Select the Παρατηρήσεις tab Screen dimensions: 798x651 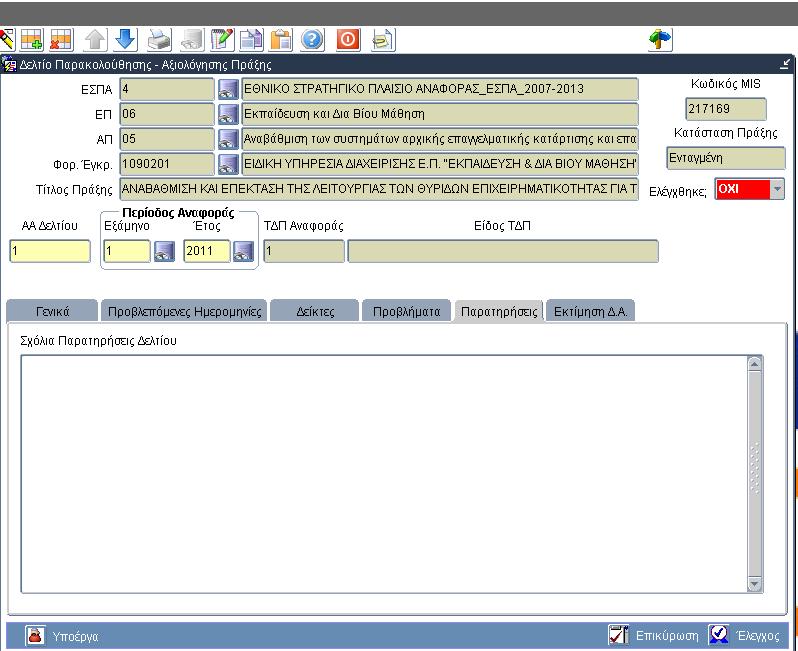pos(499,312)
